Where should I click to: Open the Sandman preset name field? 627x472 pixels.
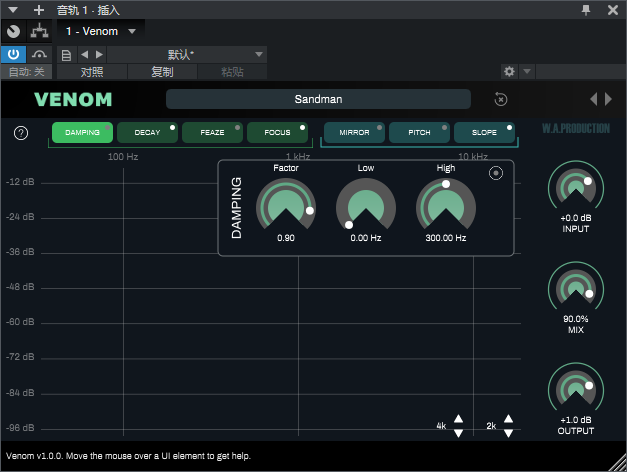click(318, 99)
